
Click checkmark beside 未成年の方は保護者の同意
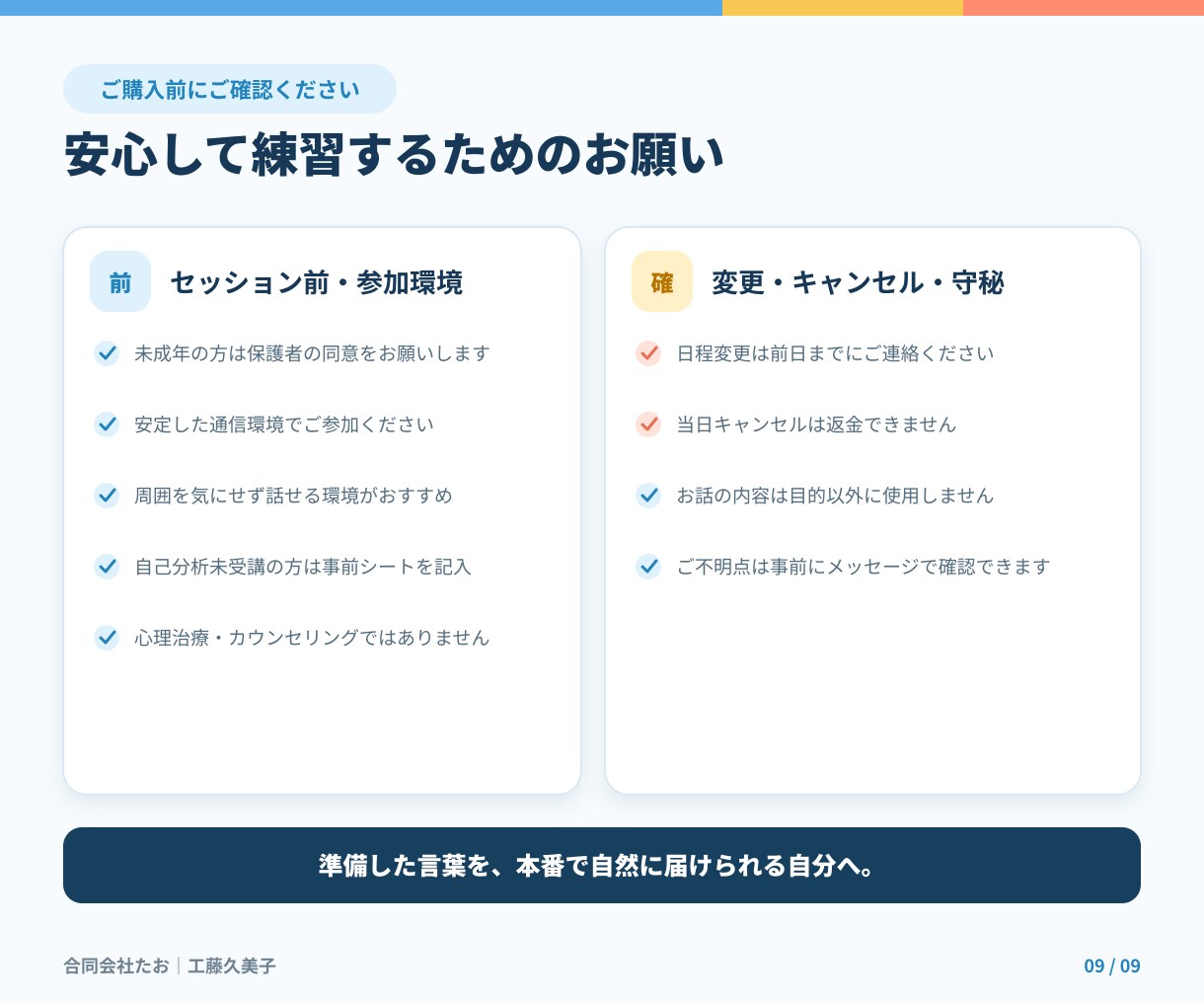point(107,352)
